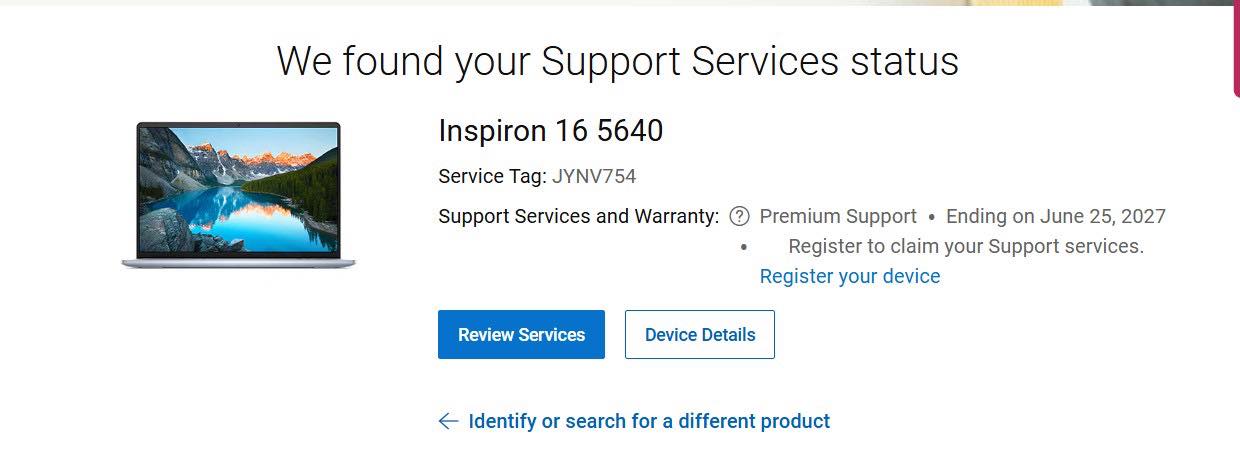Image resolution: width=1240 pixels, height=459 pixels.
Task: Click the Support Services status heading
Action: (x=618, y=61)
